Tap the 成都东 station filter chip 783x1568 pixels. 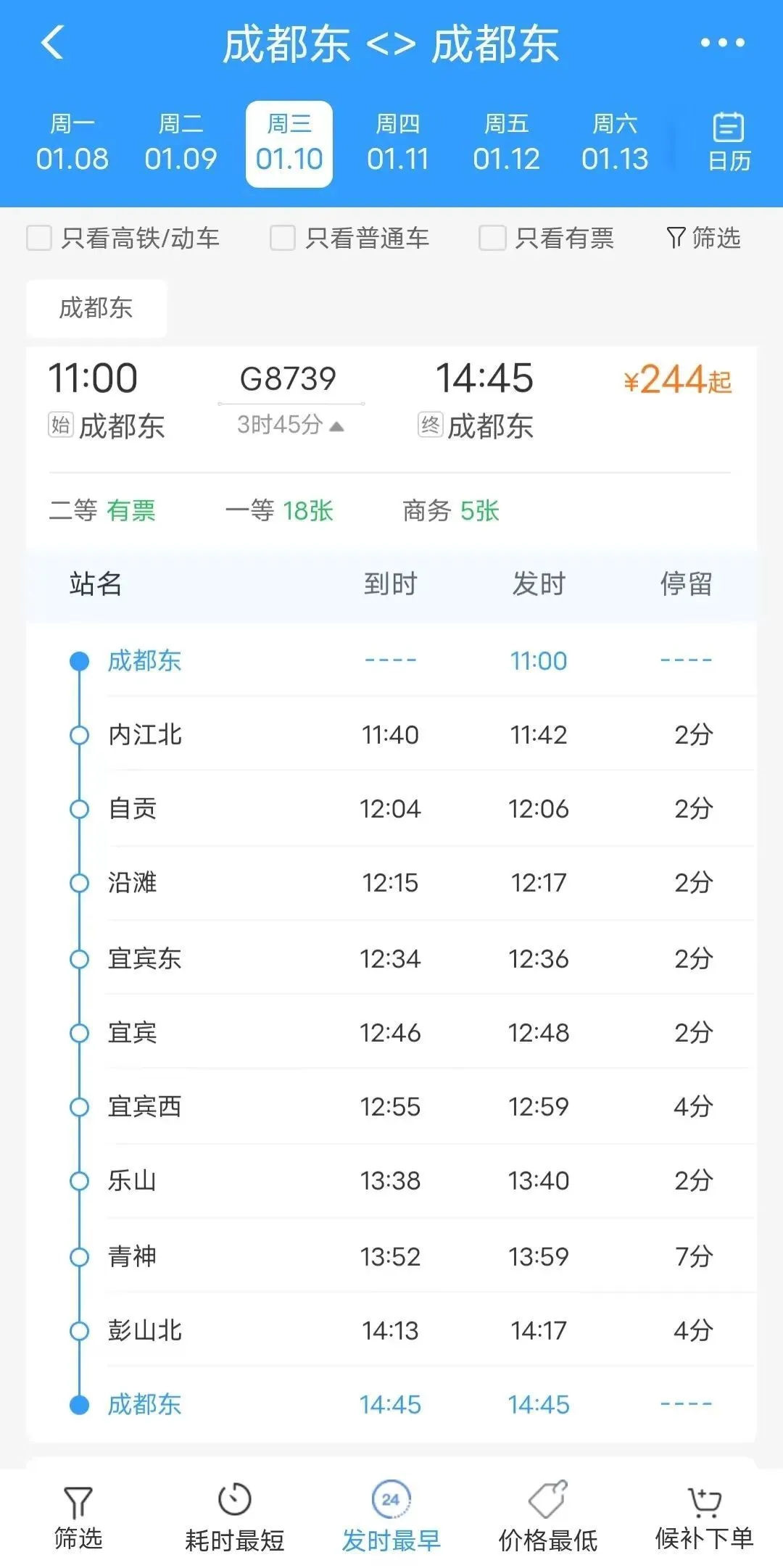pos(96,308)
